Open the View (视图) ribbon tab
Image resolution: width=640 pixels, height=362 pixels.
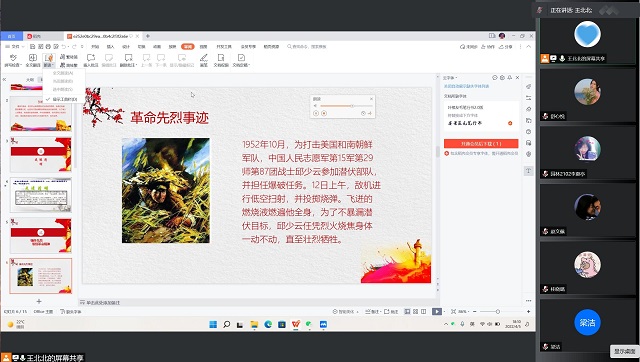coord(203,47)
